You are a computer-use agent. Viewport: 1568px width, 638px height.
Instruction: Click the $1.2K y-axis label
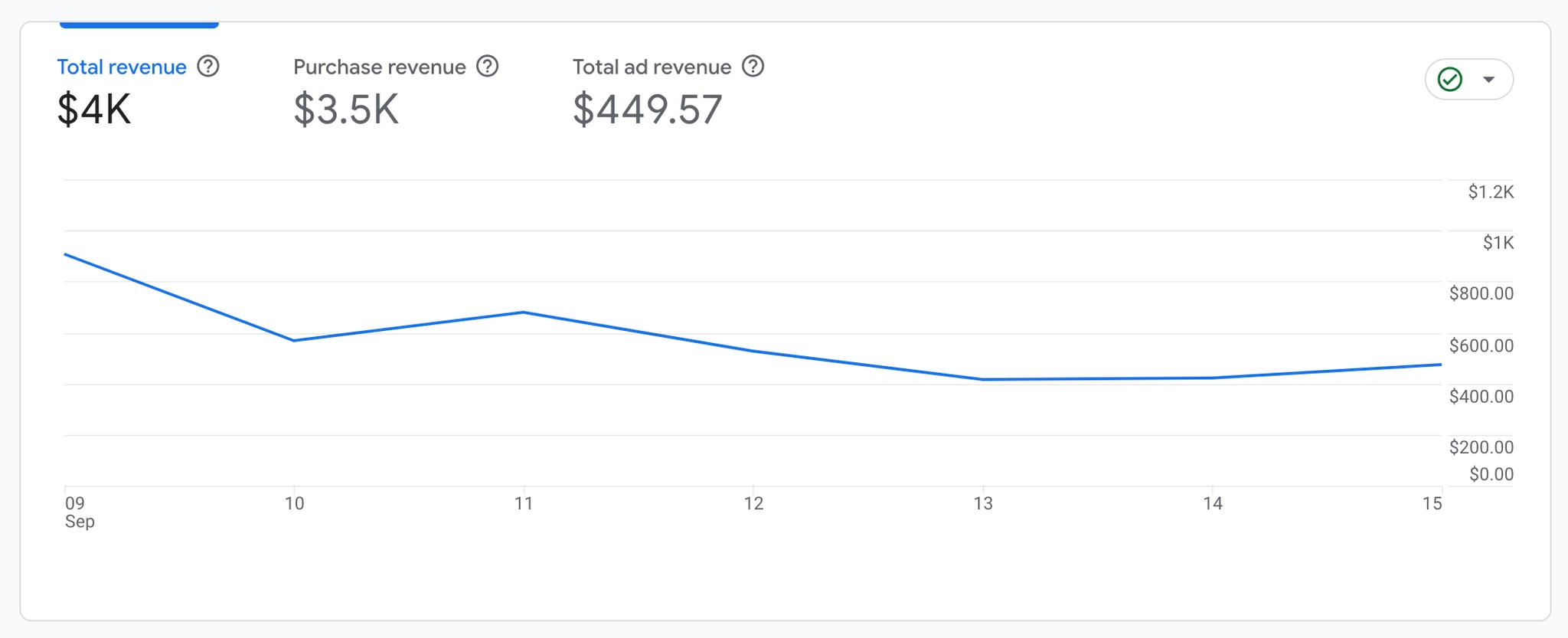point(1490,192)
